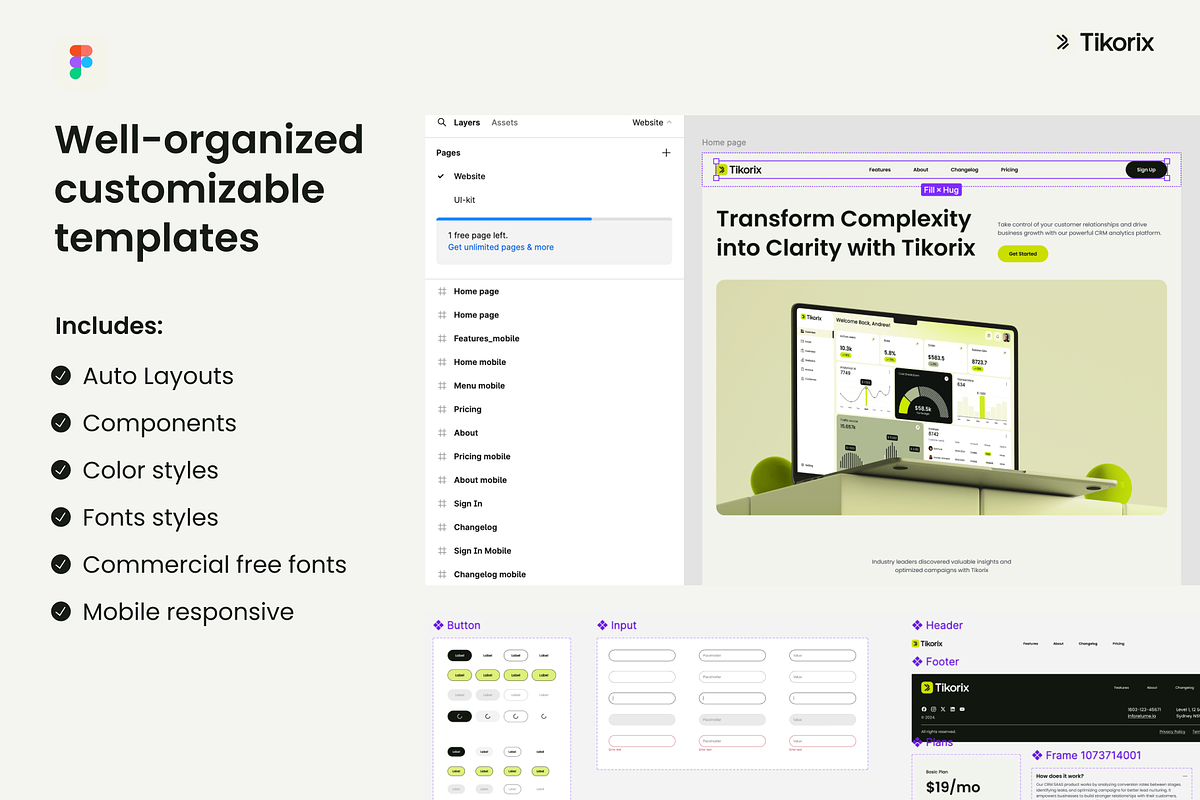
Task: Switch to the Layers tab
Action: tap(467, 122)
